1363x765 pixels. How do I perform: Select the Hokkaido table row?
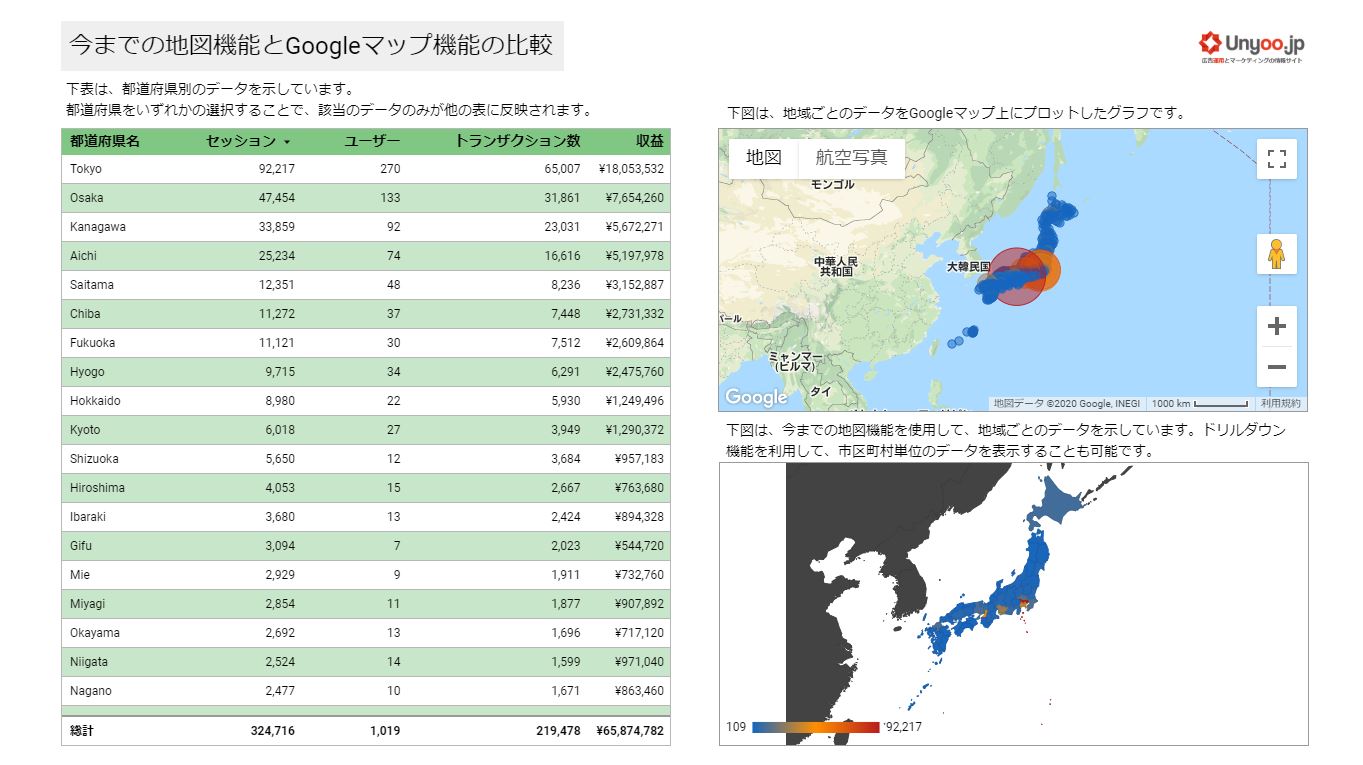(x=366, y=401)
